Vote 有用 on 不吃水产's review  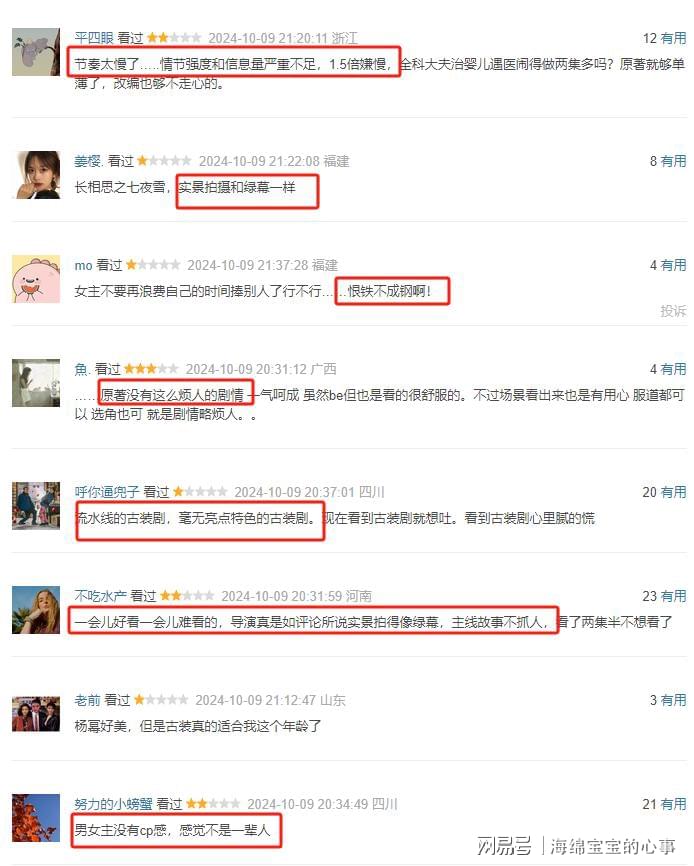click(673, 596)
